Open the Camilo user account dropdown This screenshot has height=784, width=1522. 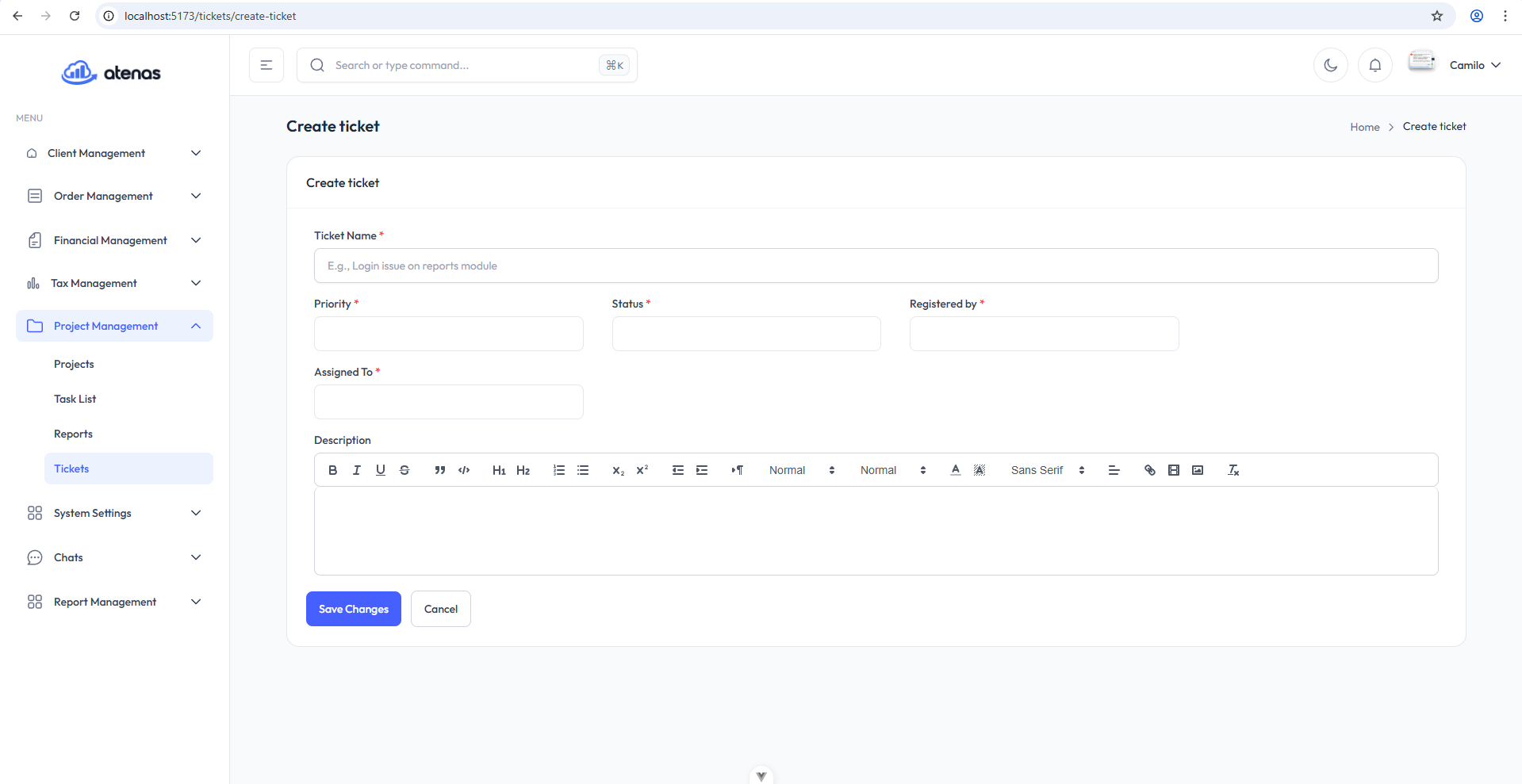tap(1474, 65)
